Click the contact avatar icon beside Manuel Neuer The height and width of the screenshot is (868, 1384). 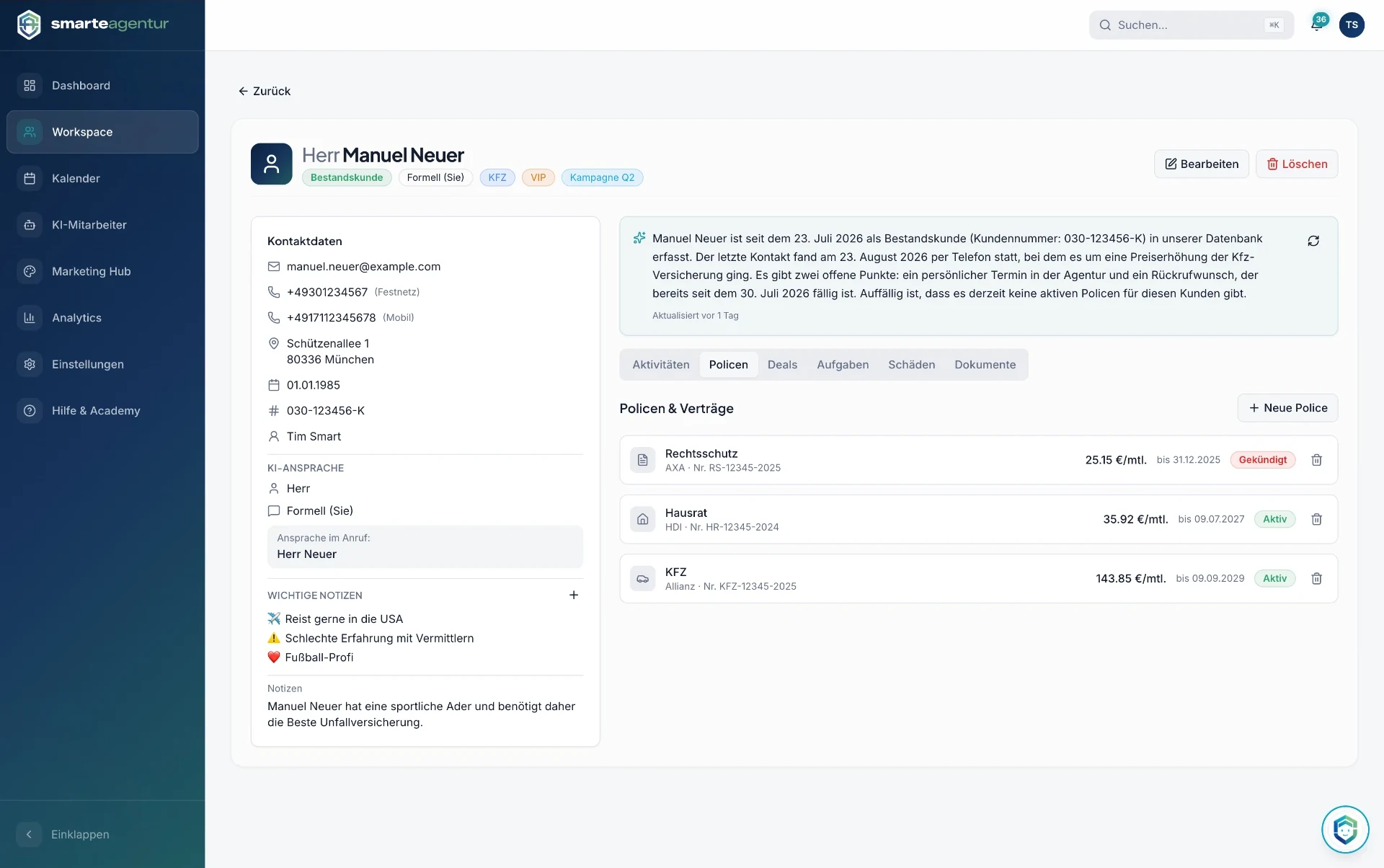(x=272, y=164)
